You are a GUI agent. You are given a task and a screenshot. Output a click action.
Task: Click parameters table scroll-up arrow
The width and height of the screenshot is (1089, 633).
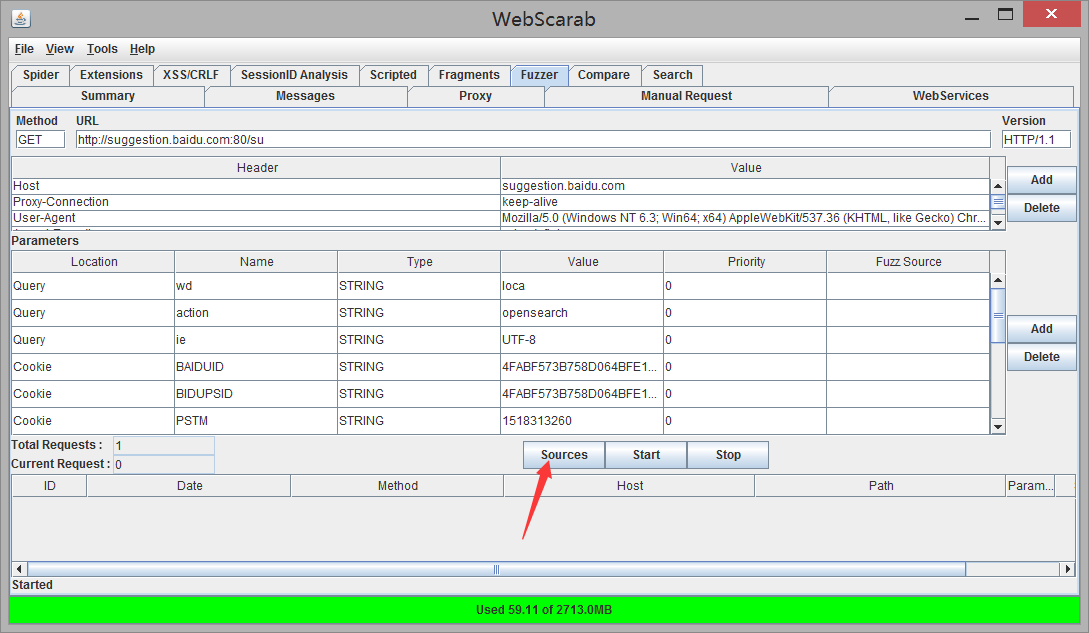[x=998, y=280]
